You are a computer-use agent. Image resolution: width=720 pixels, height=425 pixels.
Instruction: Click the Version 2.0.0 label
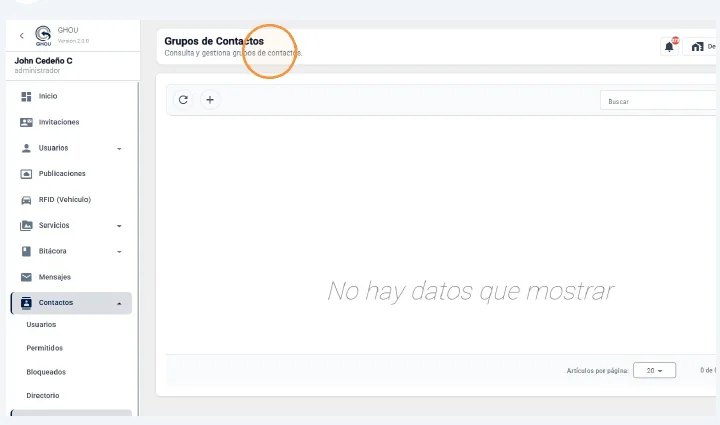point(73,41)
